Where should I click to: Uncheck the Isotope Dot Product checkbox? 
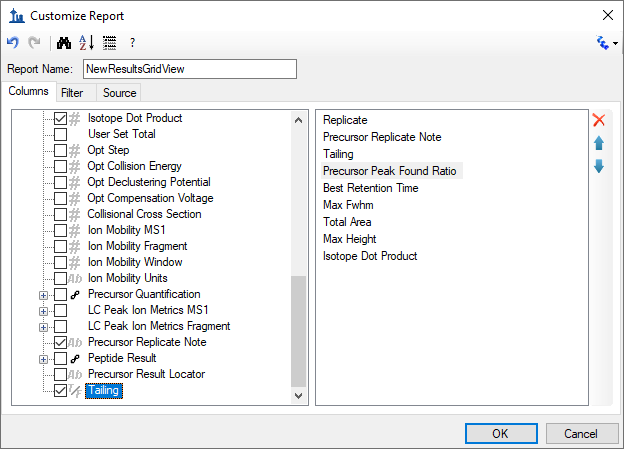(60, 118)
